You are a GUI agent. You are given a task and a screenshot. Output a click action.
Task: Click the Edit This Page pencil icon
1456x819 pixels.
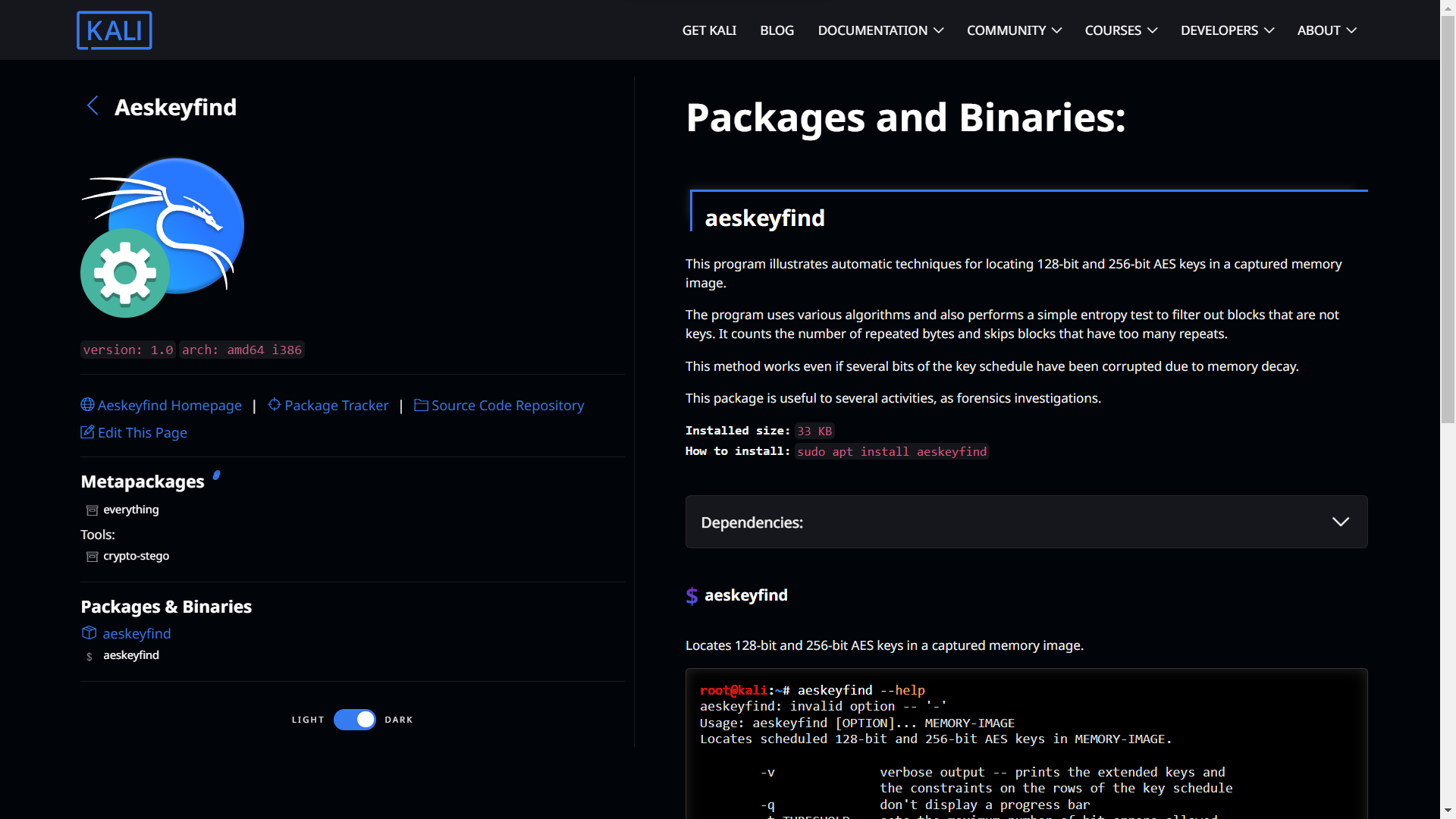[87, 432]
